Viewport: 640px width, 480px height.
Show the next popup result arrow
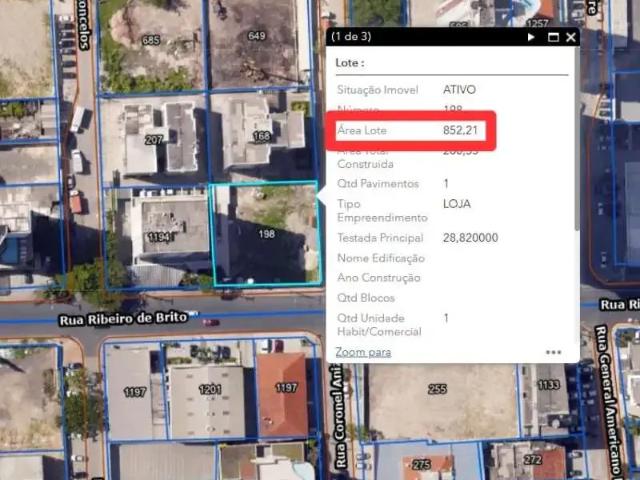coord(531,37)
